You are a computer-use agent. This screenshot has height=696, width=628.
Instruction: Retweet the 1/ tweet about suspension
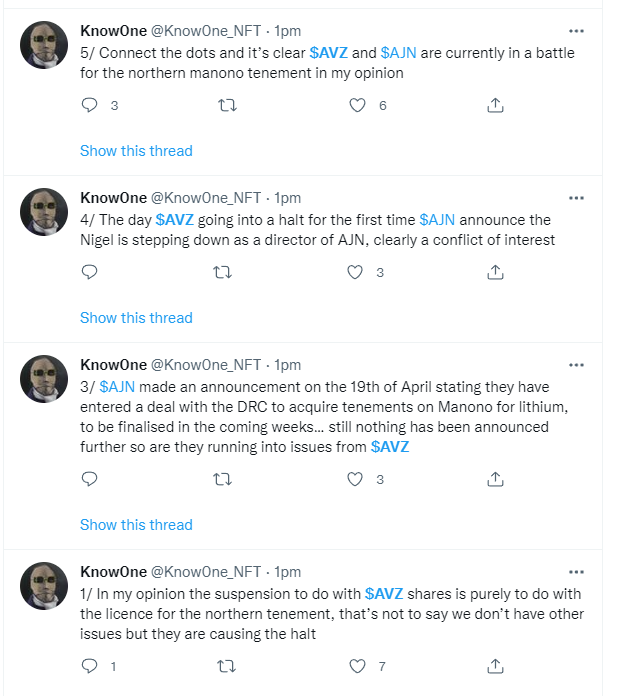click(227, 666)
